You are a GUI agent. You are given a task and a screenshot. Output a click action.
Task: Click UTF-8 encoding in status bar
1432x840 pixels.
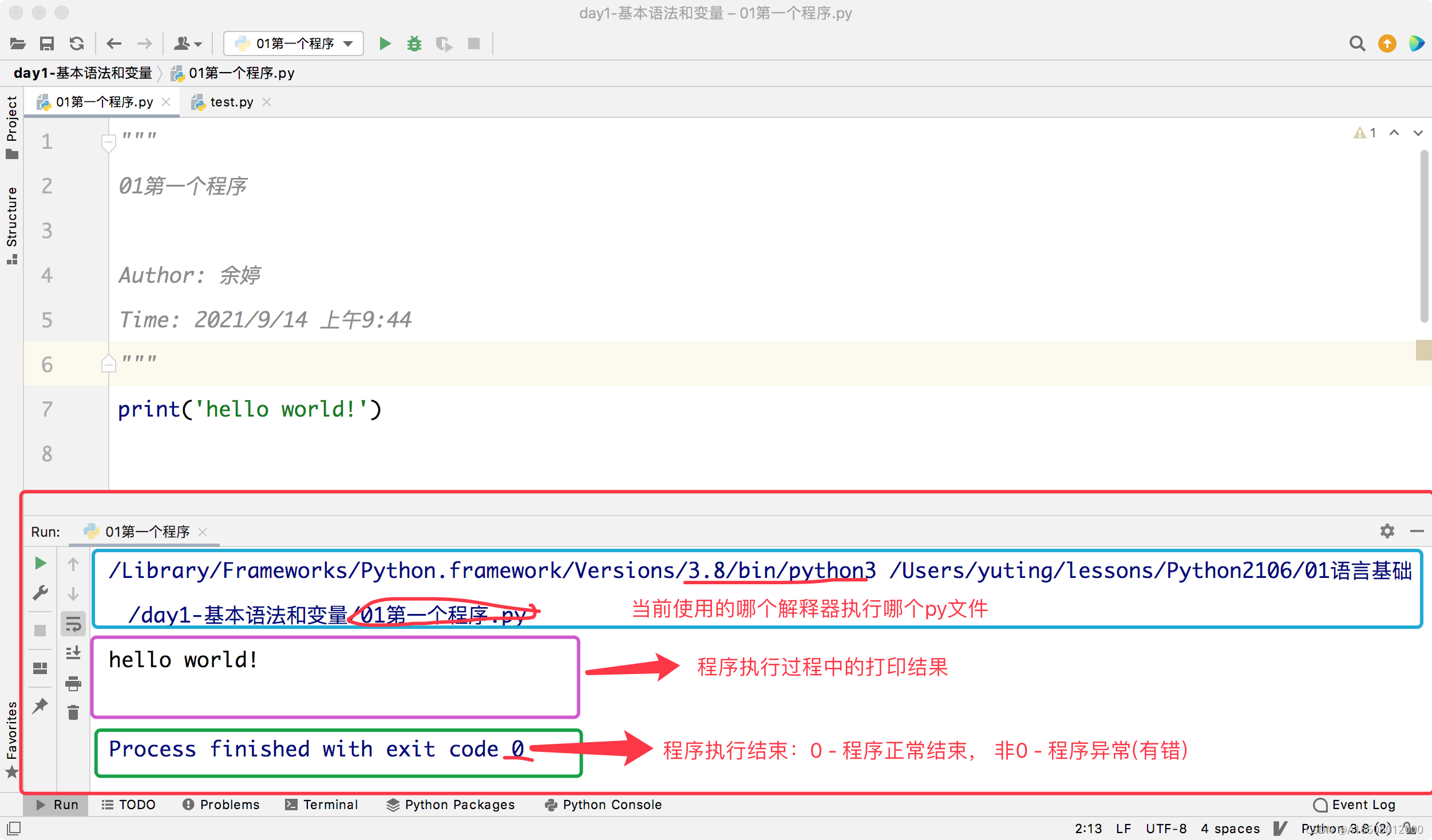1166,829
